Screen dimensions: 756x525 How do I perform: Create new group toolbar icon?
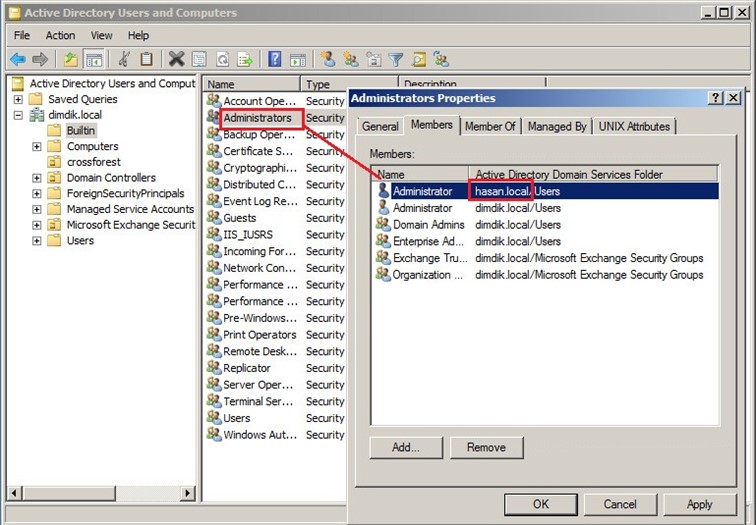(351, 59)
